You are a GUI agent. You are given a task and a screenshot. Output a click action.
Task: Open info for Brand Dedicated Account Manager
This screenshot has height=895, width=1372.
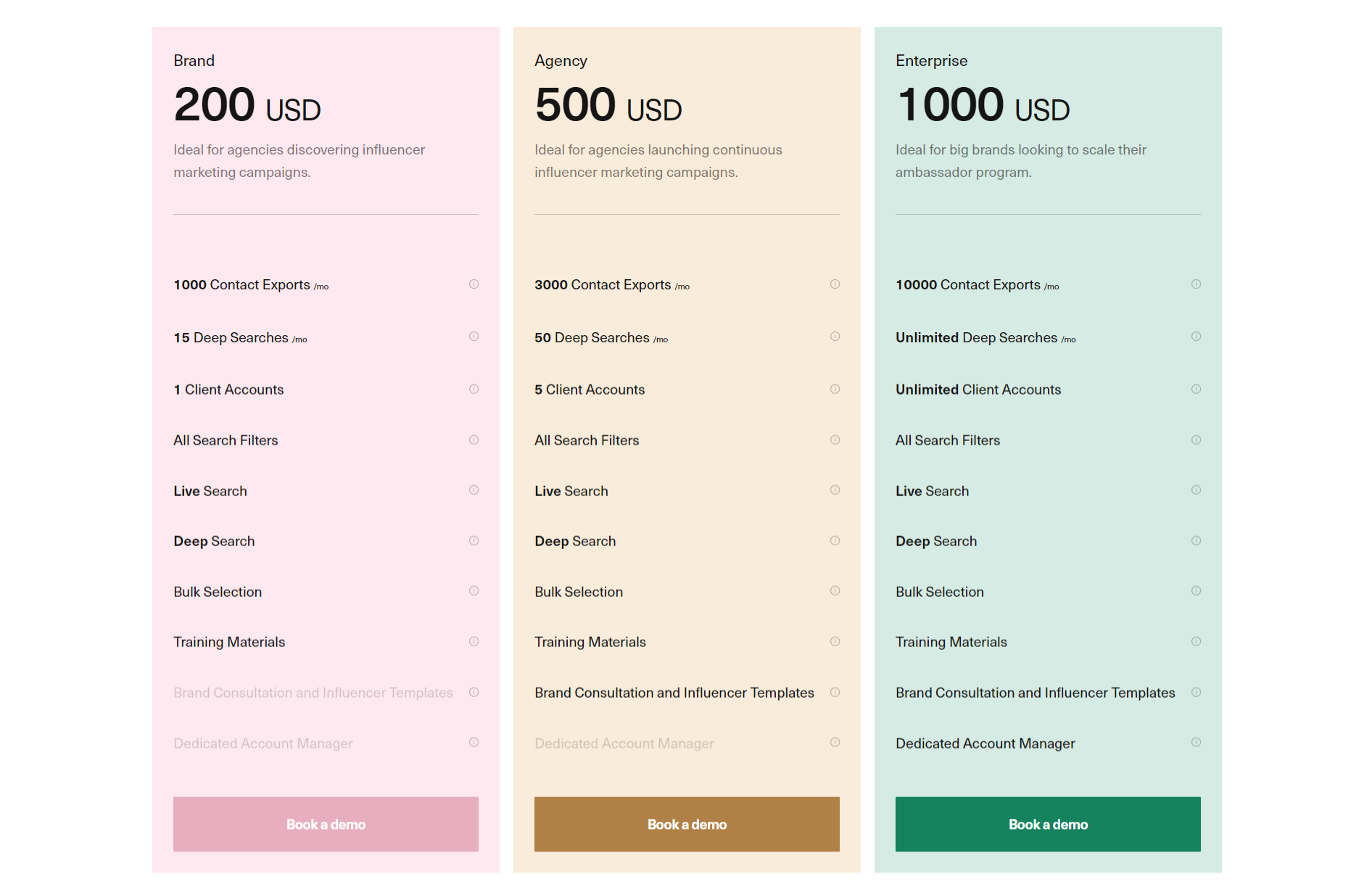click(x=474, y=742)
